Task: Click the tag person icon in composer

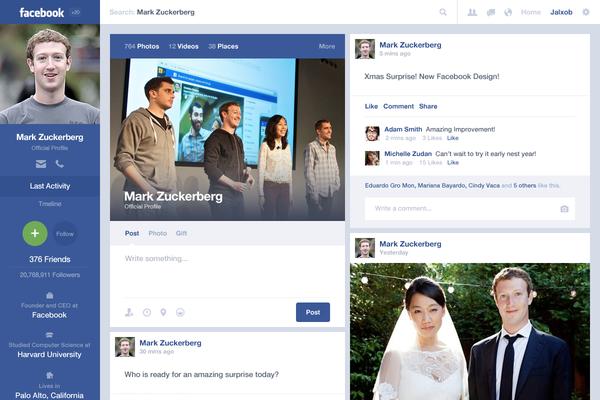Action: coord(129,312)
